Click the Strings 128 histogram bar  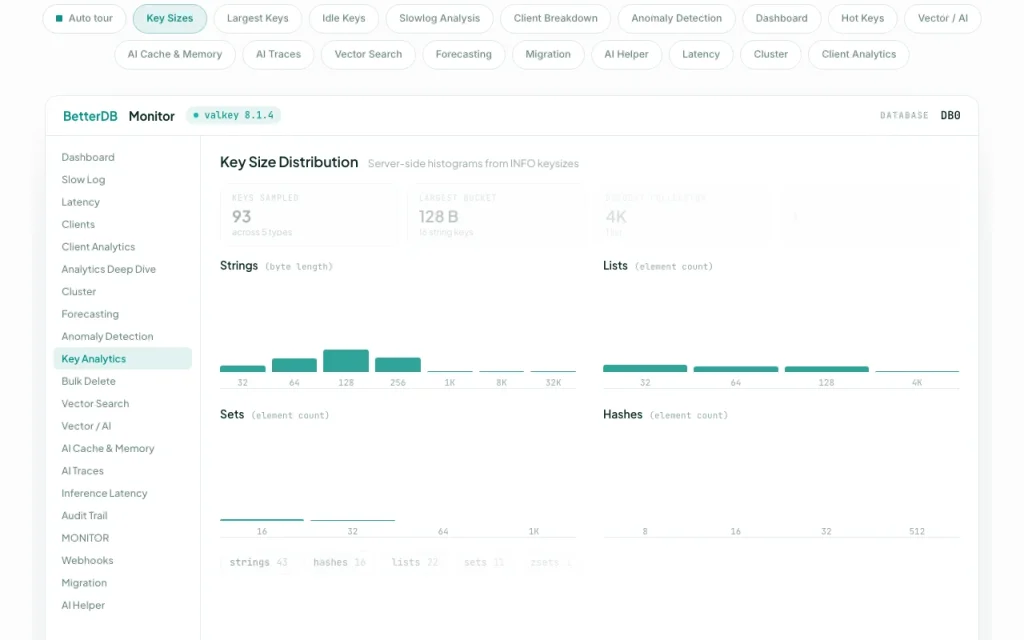[x=345, y=361]
